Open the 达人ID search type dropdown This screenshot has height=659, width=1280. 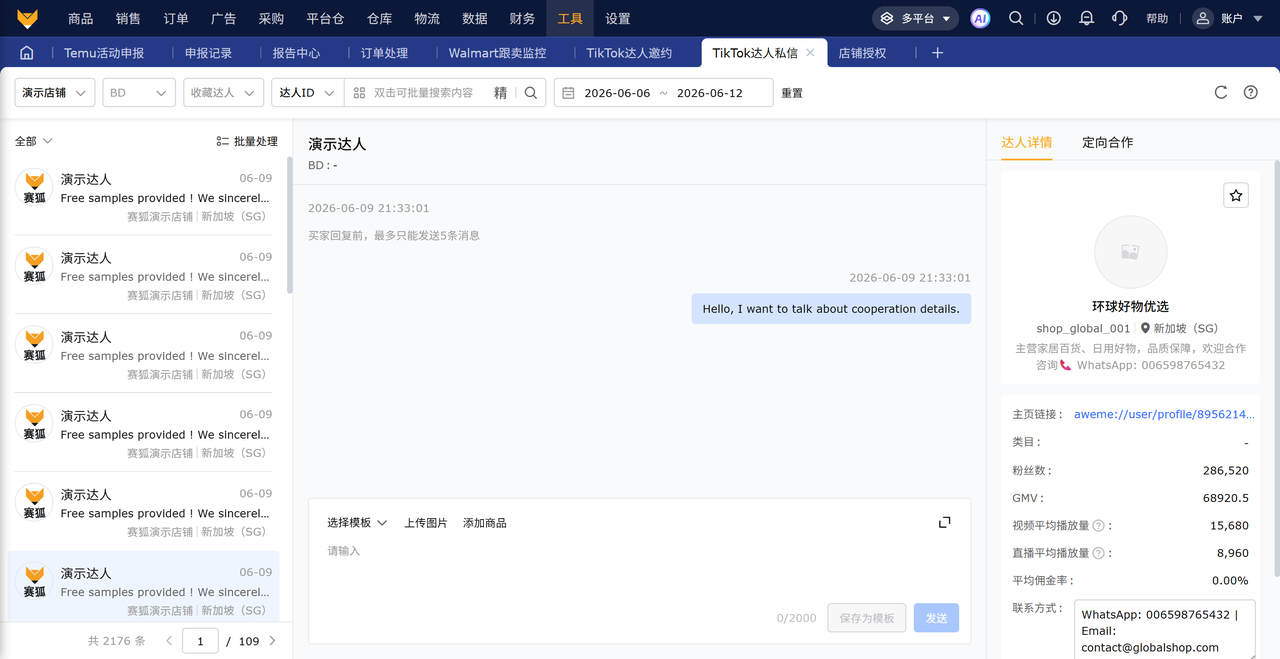click(307, 93)
